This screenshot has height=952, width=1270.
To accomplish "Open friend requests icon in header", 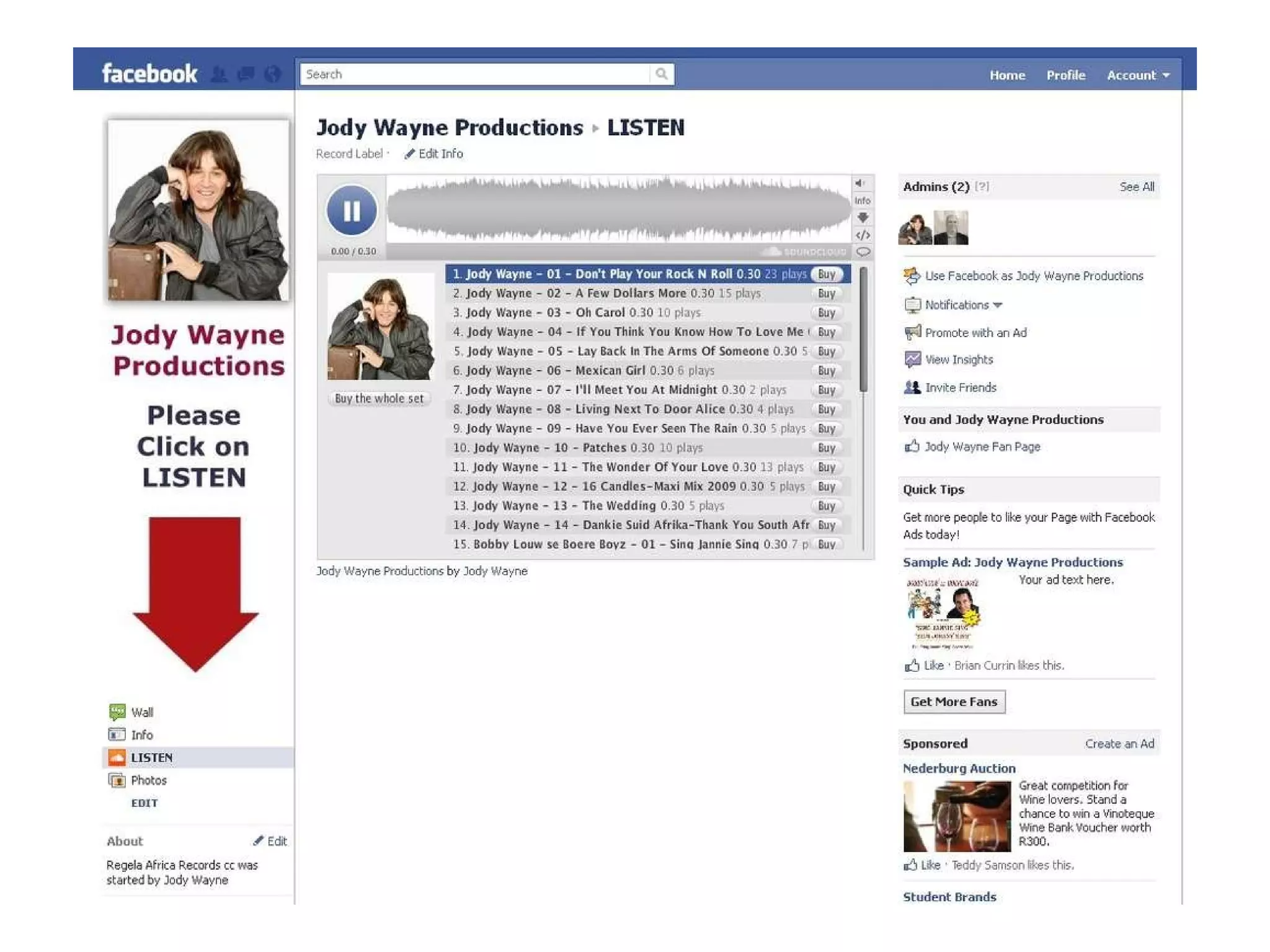I will pyautogui.click(x=218, y=75).
